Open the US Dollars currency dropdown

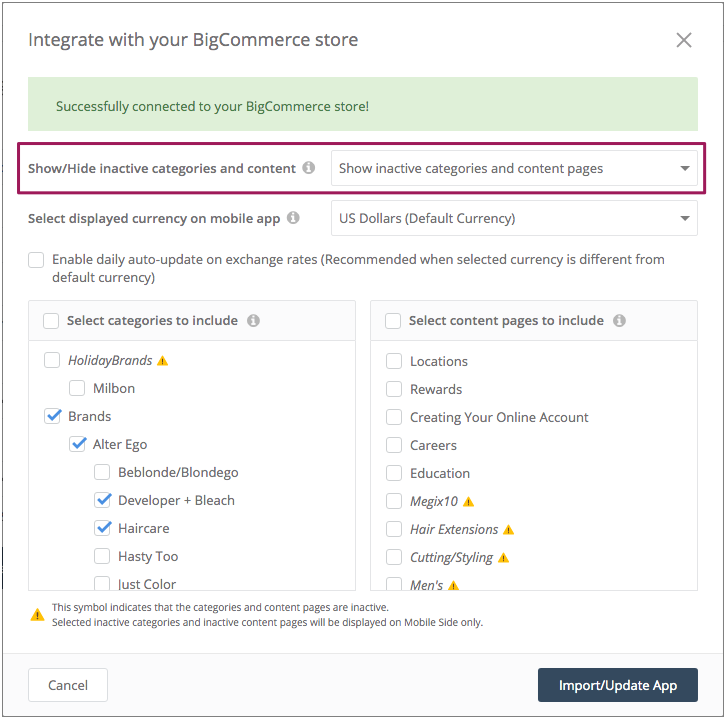click(514, 217)
